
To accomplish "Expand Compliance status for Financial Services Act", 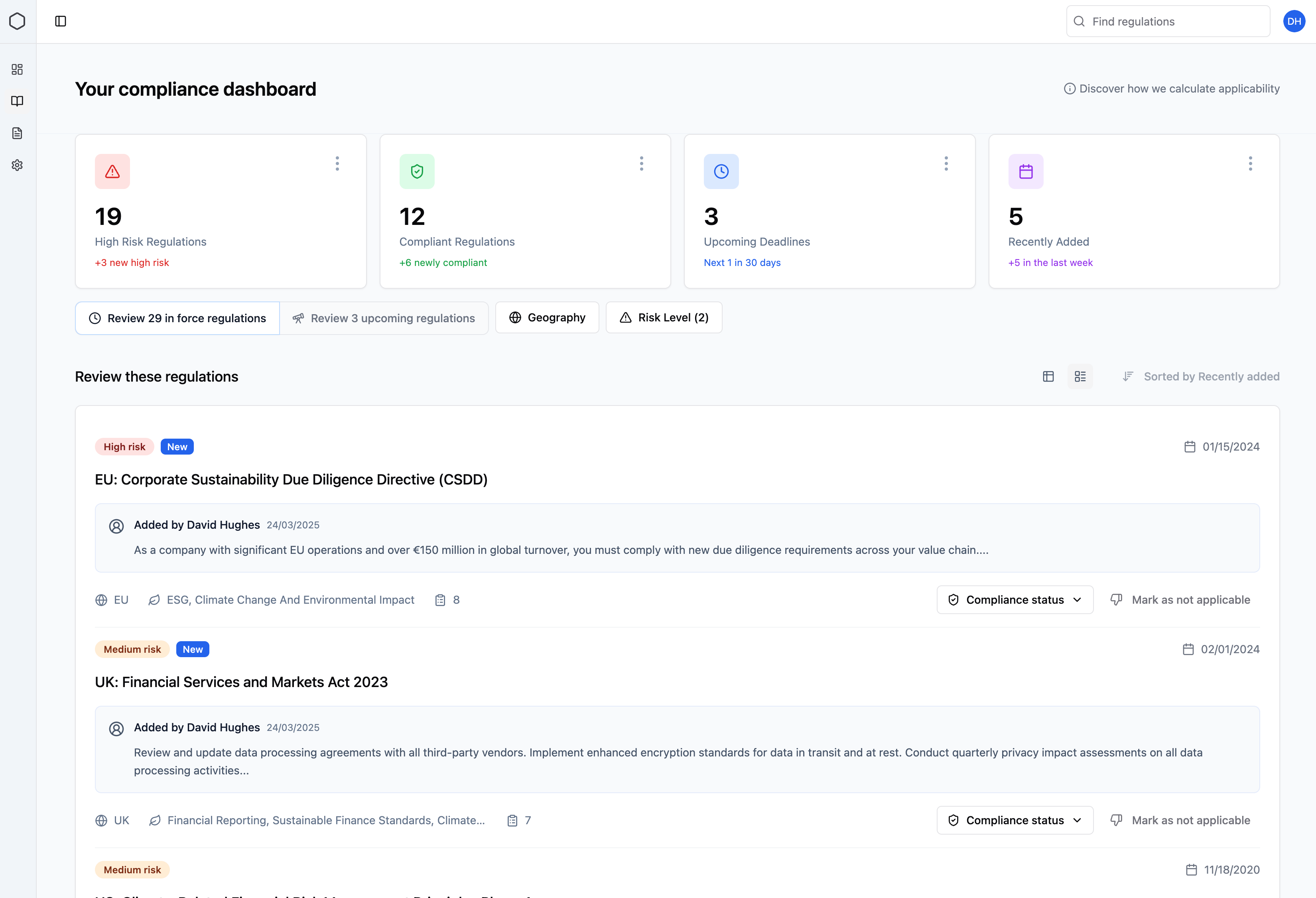I will click(x=1014, y=820).
